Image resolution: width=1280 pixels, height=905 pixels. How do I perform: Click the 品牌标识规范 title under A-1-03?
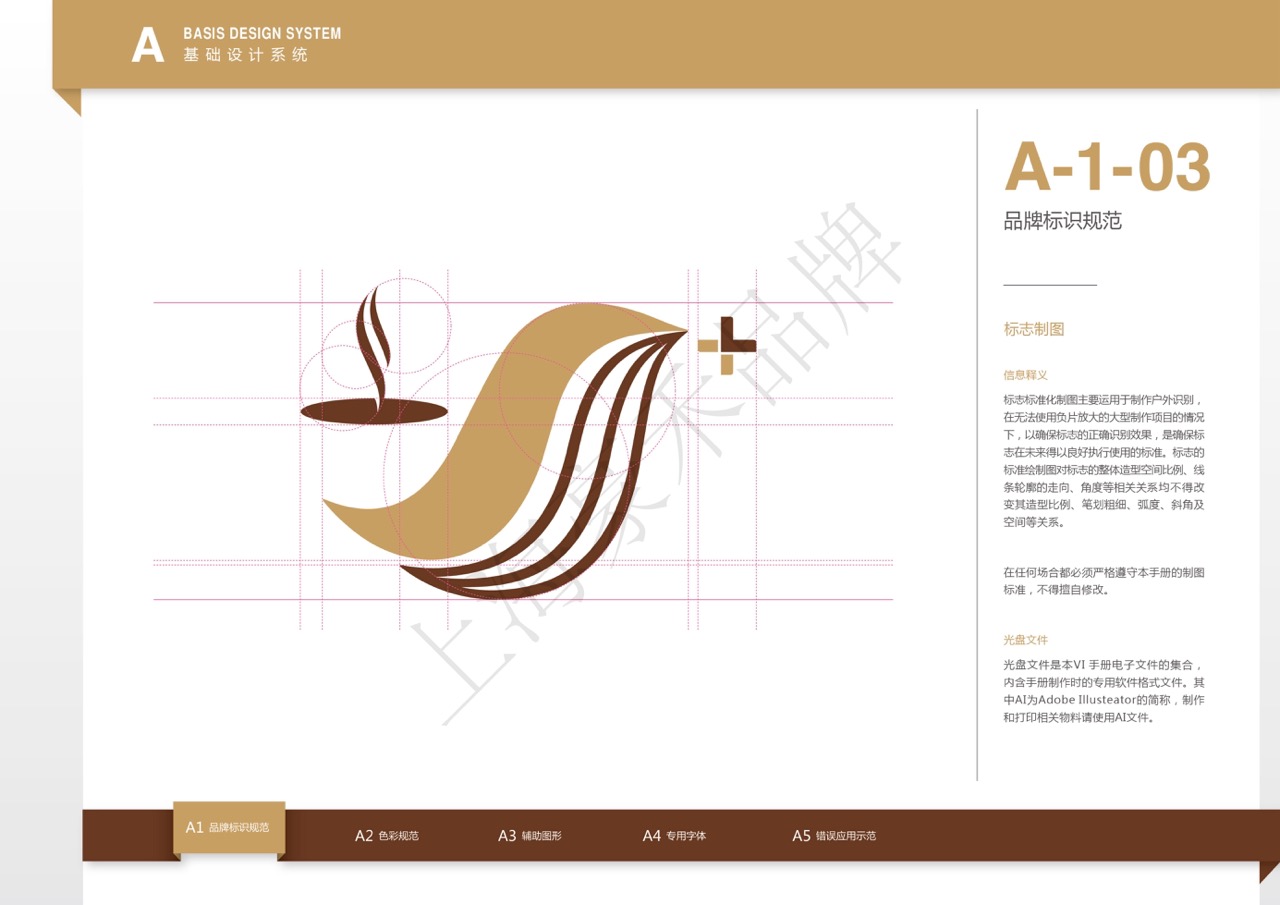point(1062,221)
